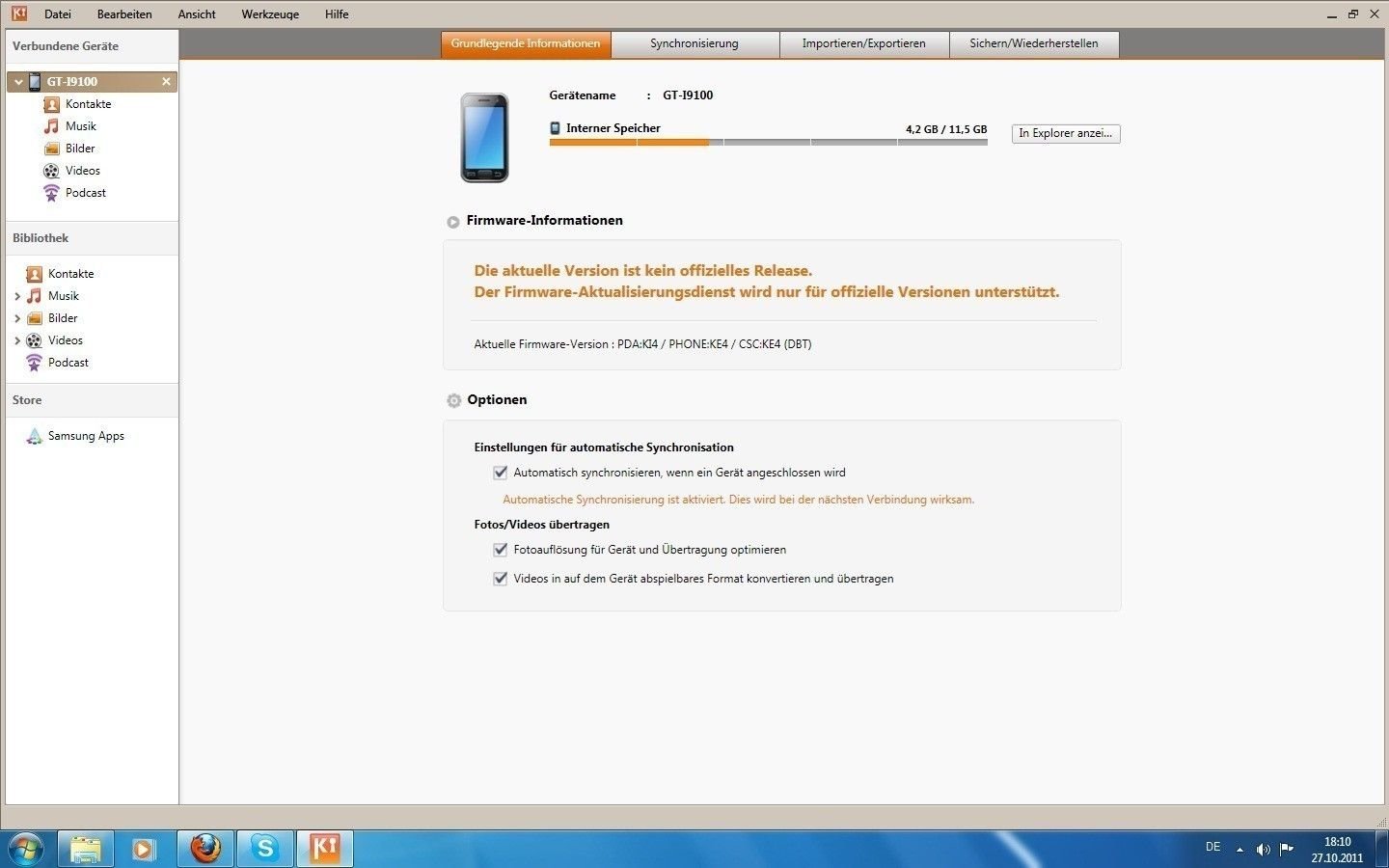Open device Musik icon under GT-I9100

(x=52, y=126)
